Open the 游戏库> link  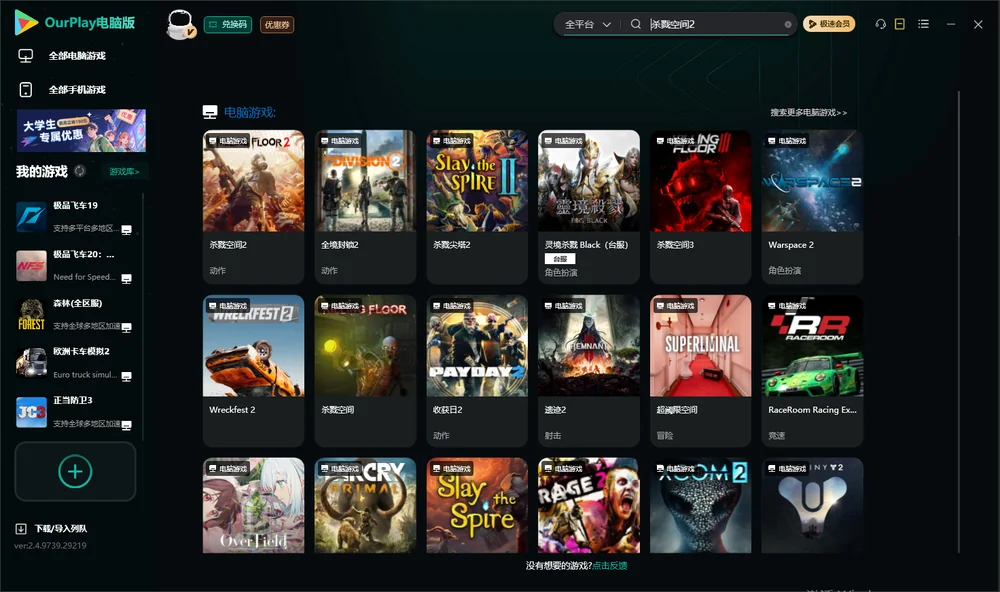tap(124, 172)
